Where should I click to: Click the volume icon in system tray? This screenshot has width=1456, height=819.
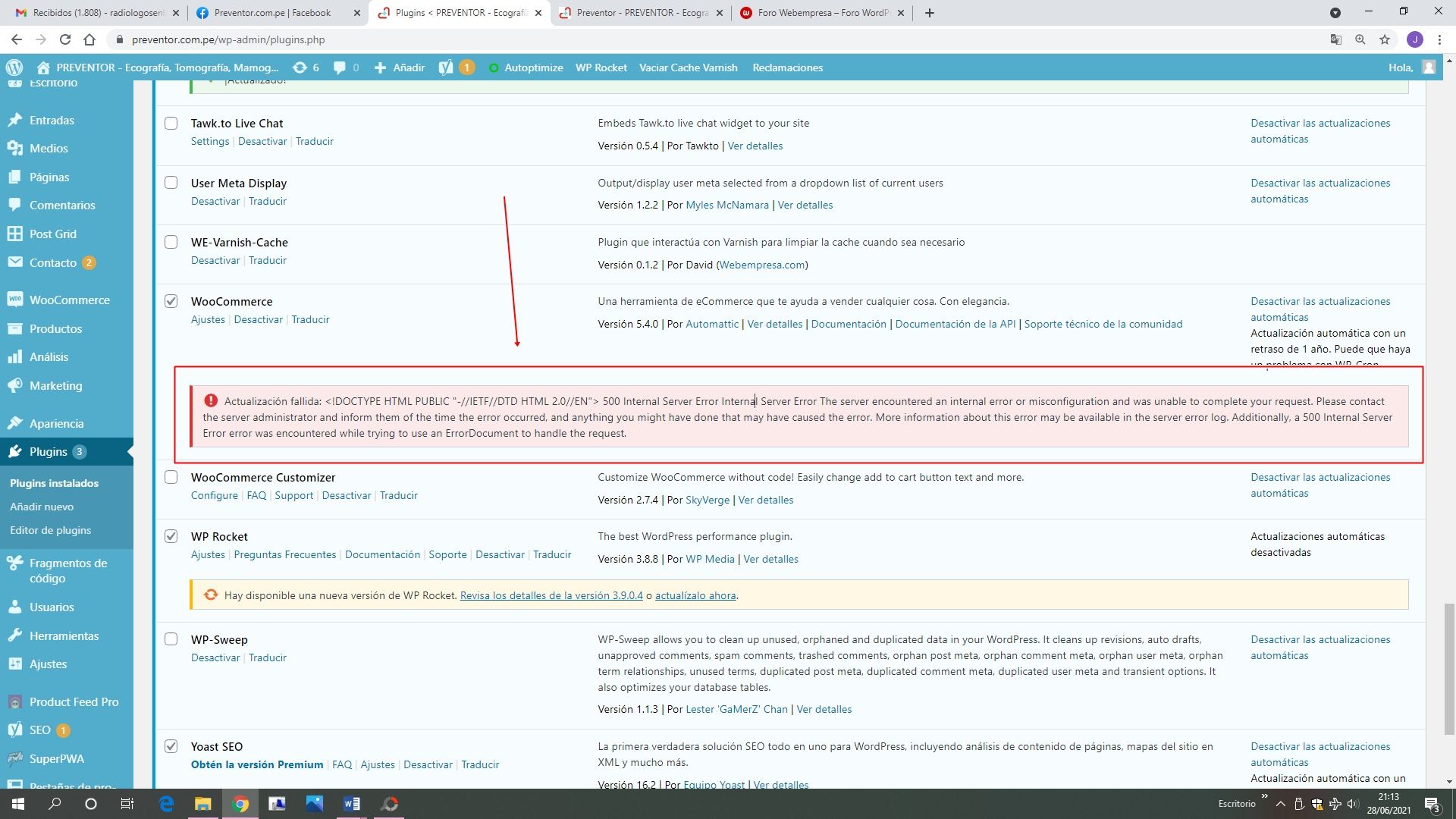1352,804
